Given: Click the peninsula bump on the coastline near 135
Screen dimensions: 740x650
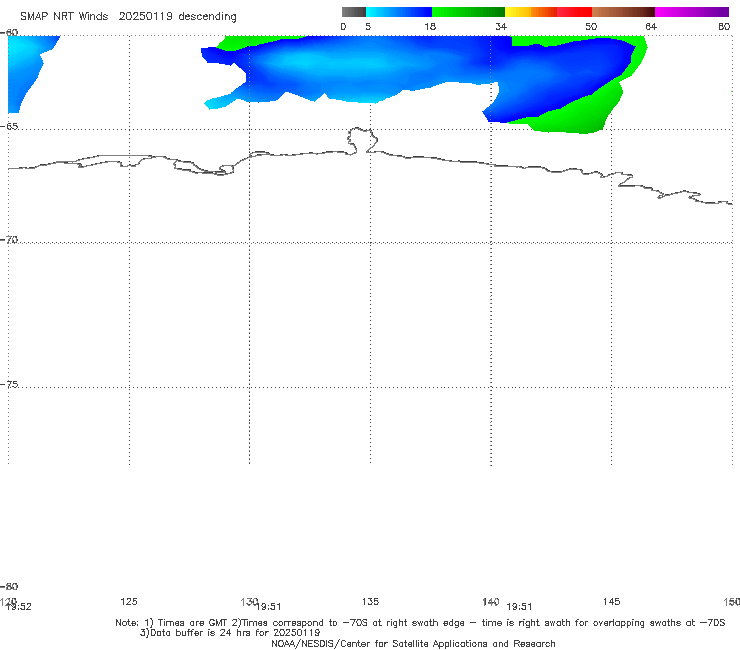Looking at the screenshot, I should click(362, 140).
